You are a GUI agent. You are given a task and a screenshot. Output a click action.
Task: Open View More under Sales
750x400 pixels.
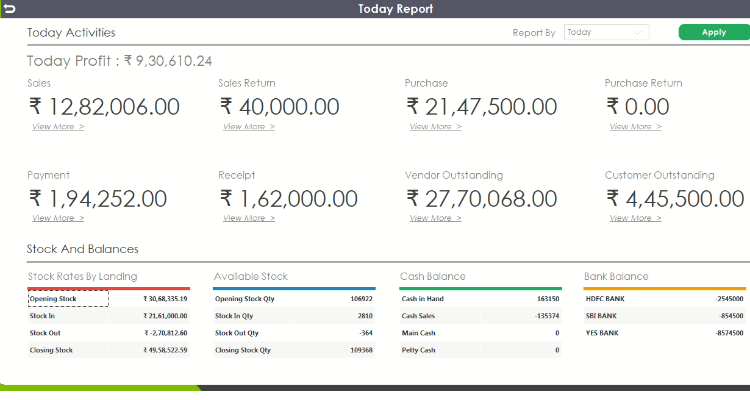[x=58, y=127]
